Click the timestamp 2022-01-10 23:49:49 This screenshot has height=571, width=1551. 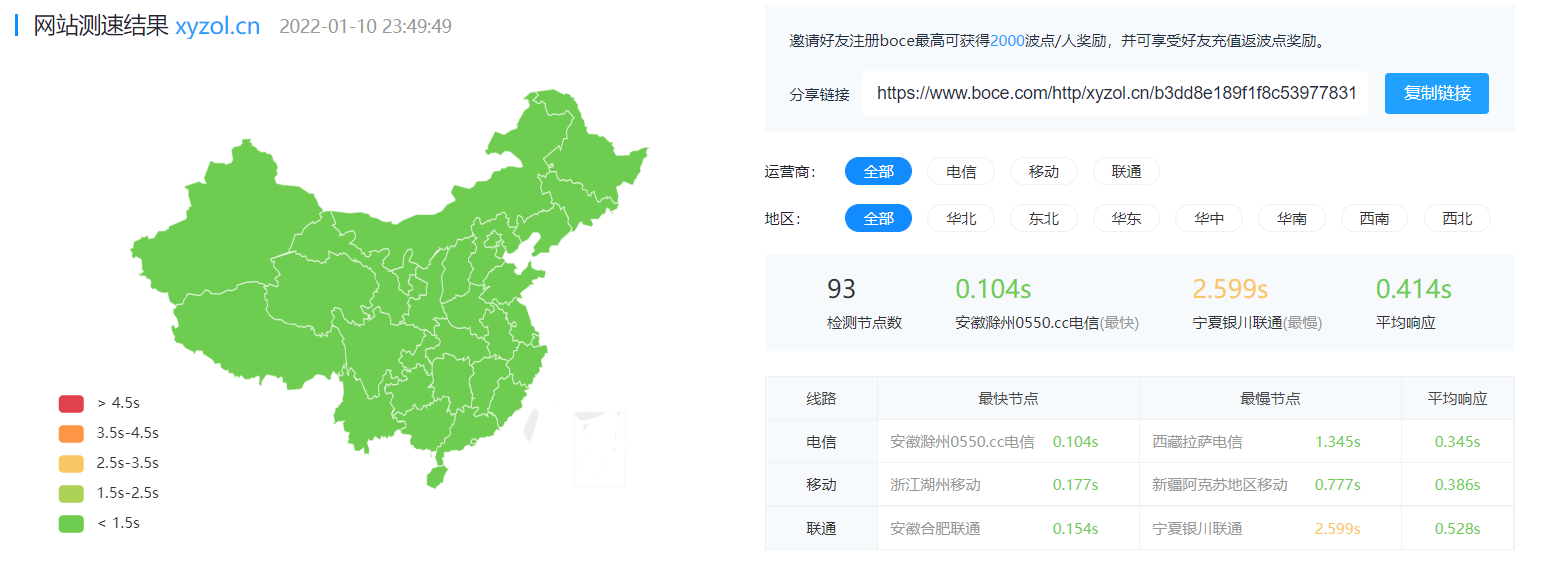click(365, 26)
